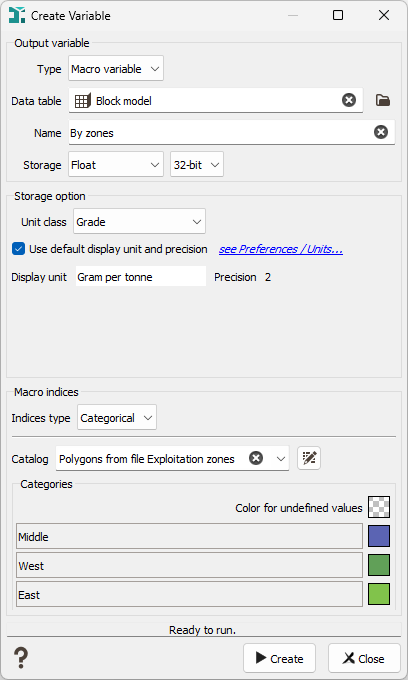The height and width of the screenshot is (680, 408).
Task: Clear the Block model data table selection
Action: tap(349, 101)
